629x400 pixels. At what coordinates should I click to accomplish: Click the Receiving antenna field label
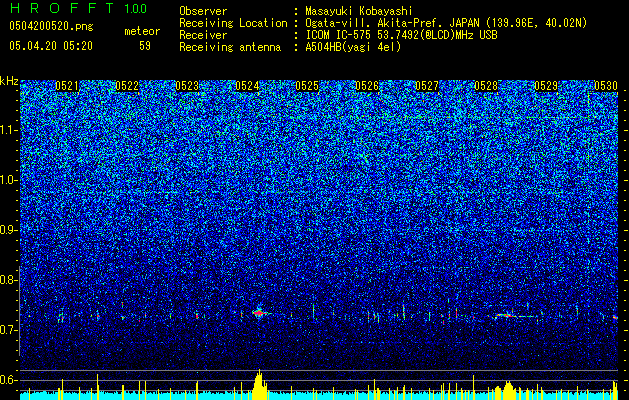click(230, 47)
